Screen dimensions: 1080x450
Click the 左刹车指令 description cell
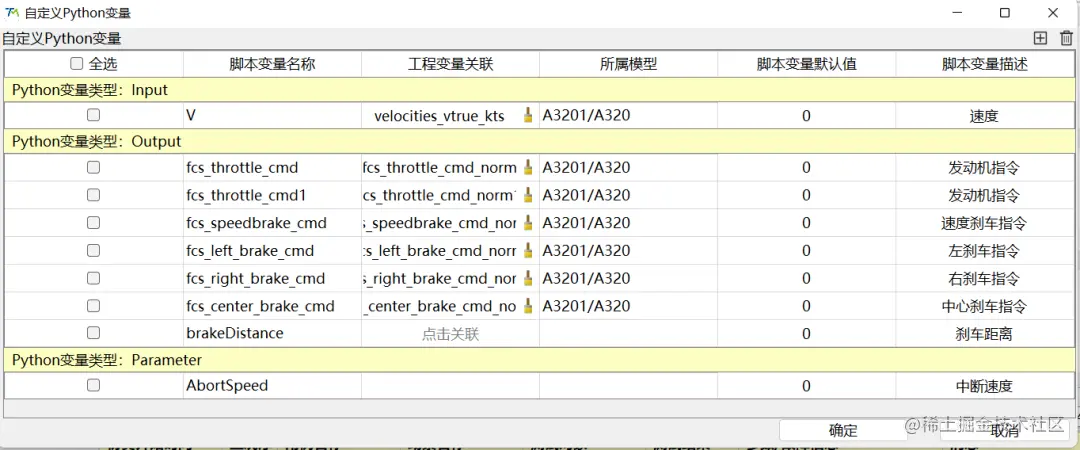(985, 251)
